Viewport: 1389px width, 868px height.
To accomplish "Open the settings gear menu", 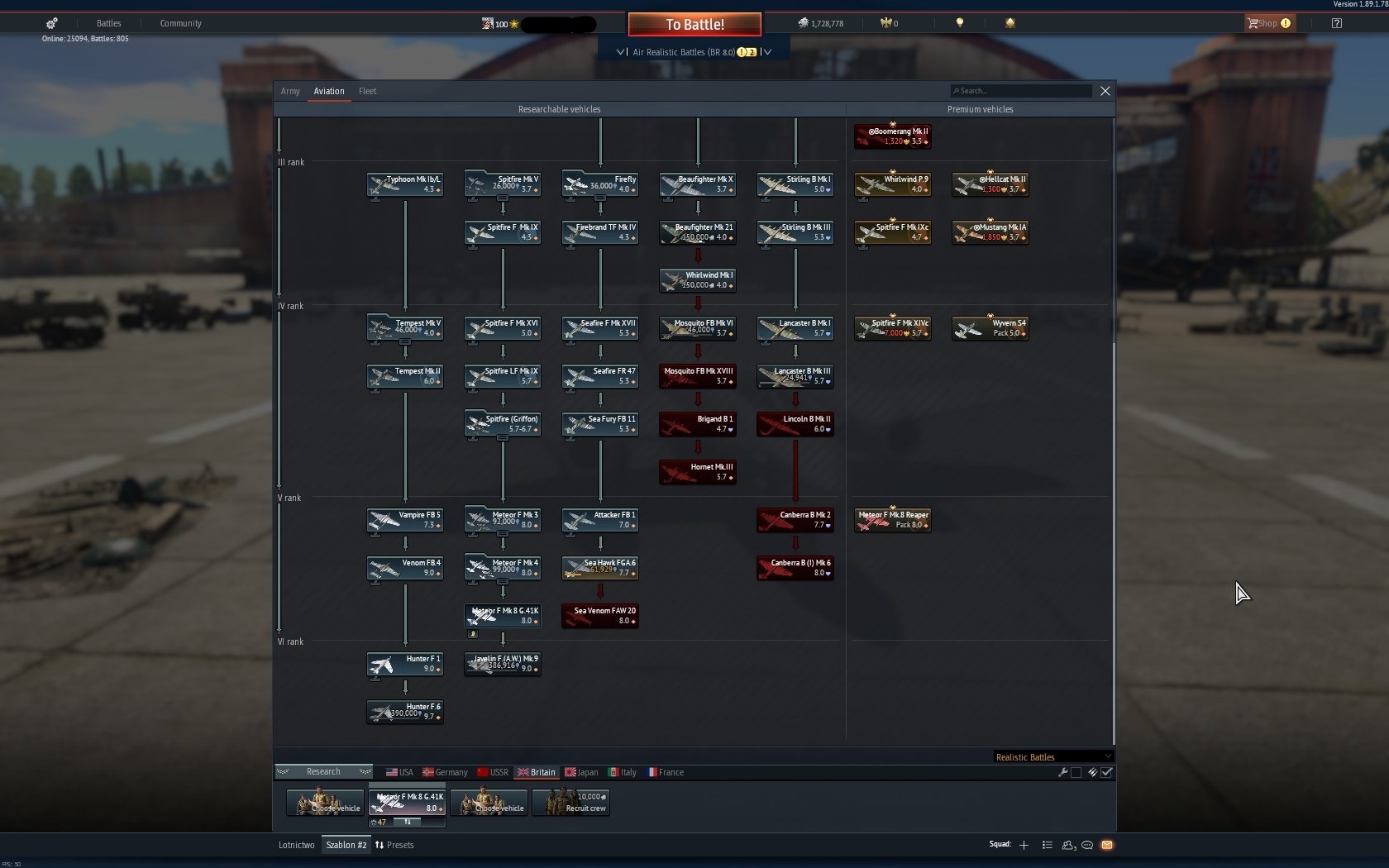I will [x=52, y=23].
